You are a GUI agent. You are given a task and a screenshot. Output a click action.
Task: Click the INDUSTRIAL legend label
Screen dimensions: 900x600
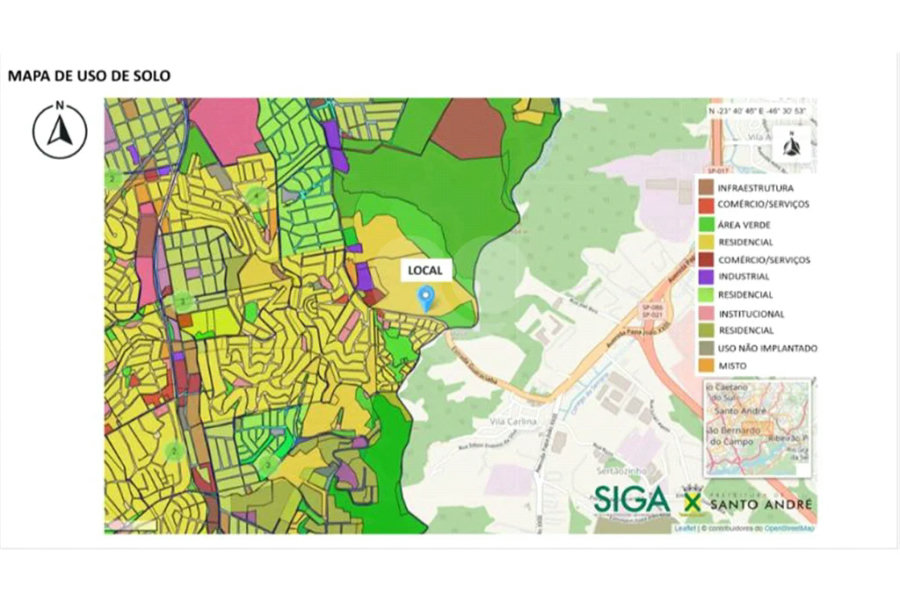pyautogui.click(x=744, y=277)
